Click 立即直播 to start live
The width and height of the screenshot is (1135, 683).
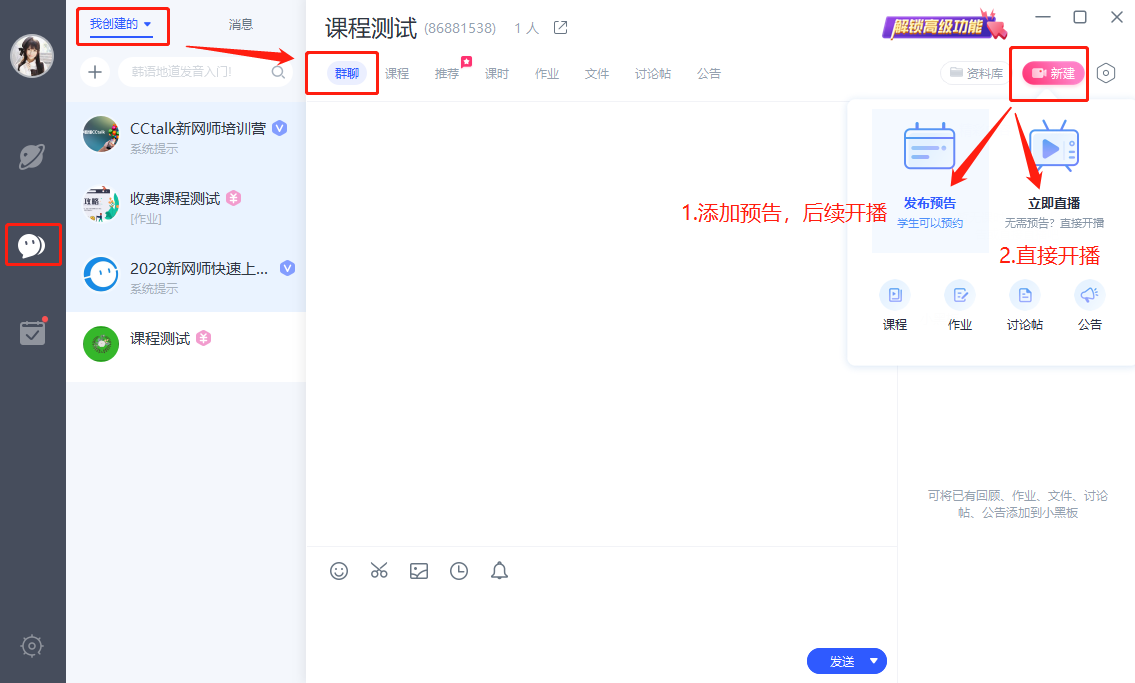1054,180
